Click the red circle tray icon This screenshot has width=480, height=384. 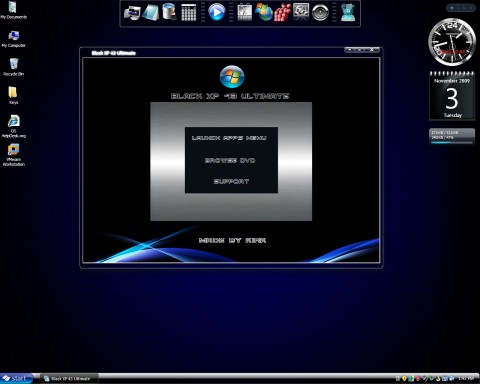click(x=418, y=379)
